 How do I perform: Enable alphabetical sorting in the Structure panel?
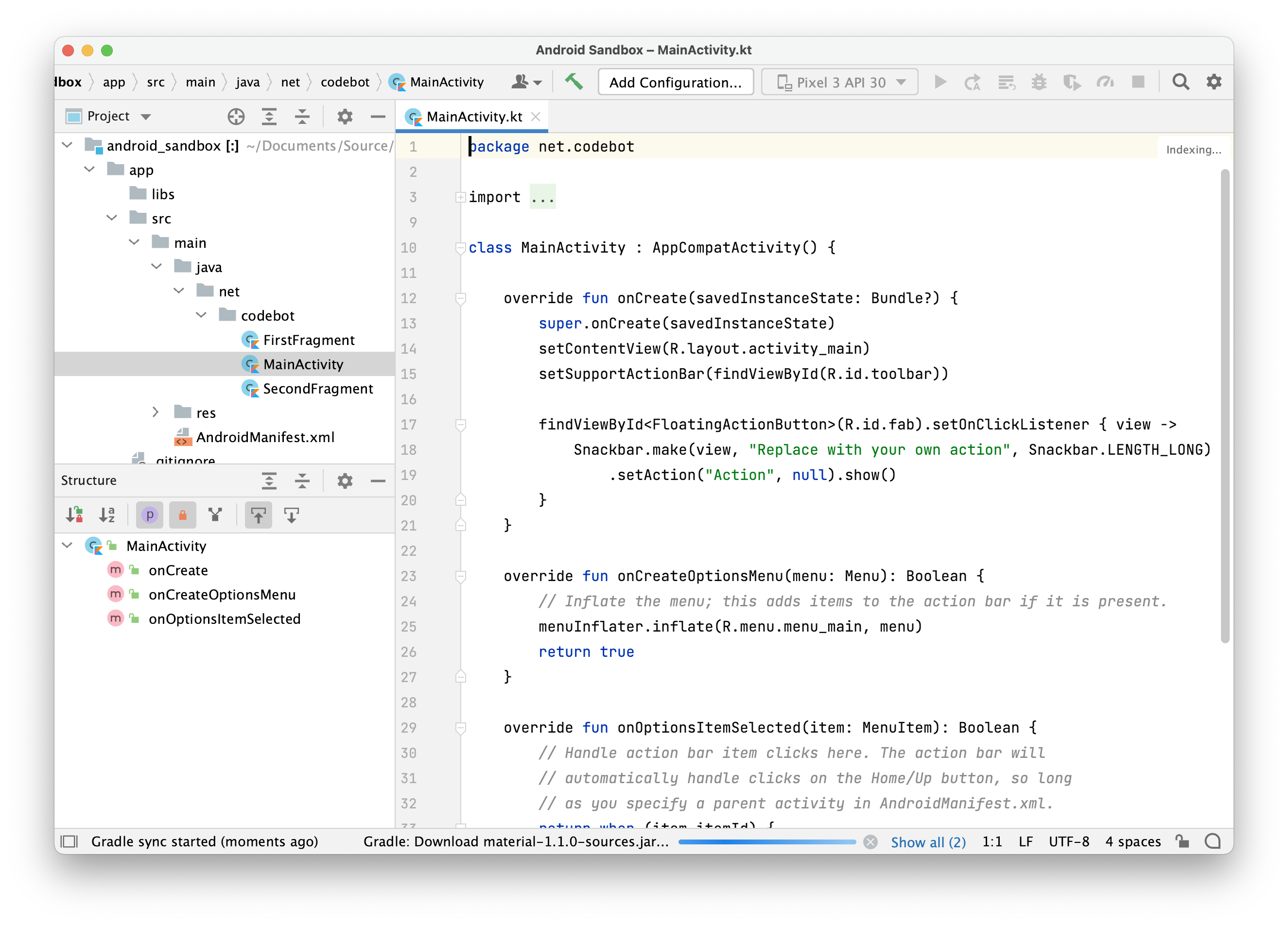107,514
